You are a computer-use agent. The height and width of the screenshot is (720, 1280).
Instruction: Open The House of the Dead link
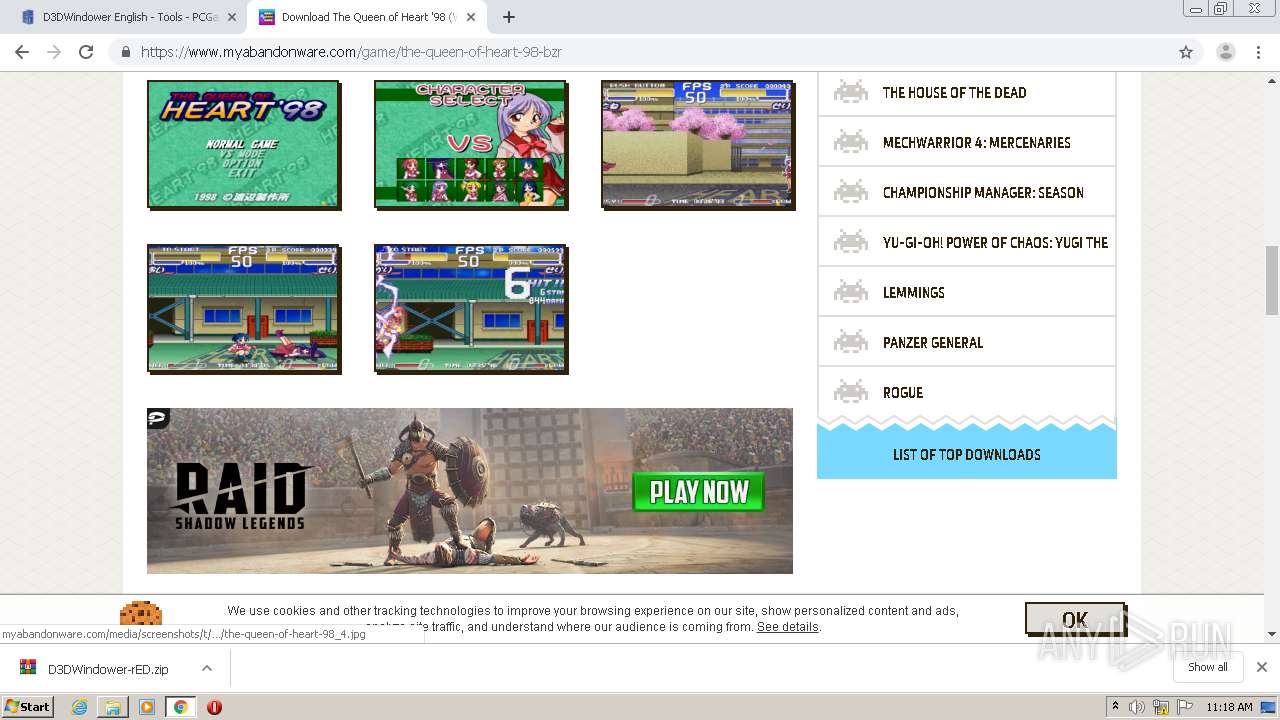tap(954, 93)
